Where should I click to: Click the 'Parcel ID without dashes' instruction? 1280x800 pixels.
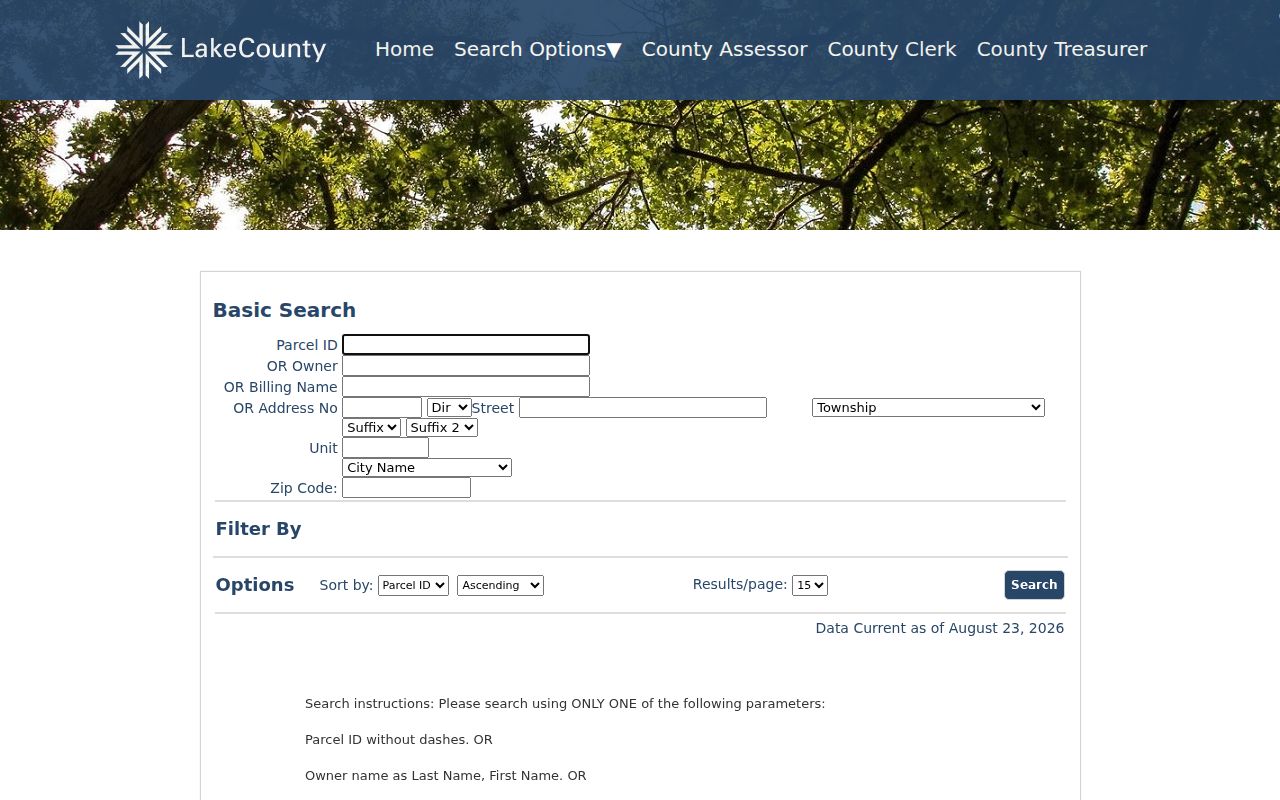click(399, 740)
